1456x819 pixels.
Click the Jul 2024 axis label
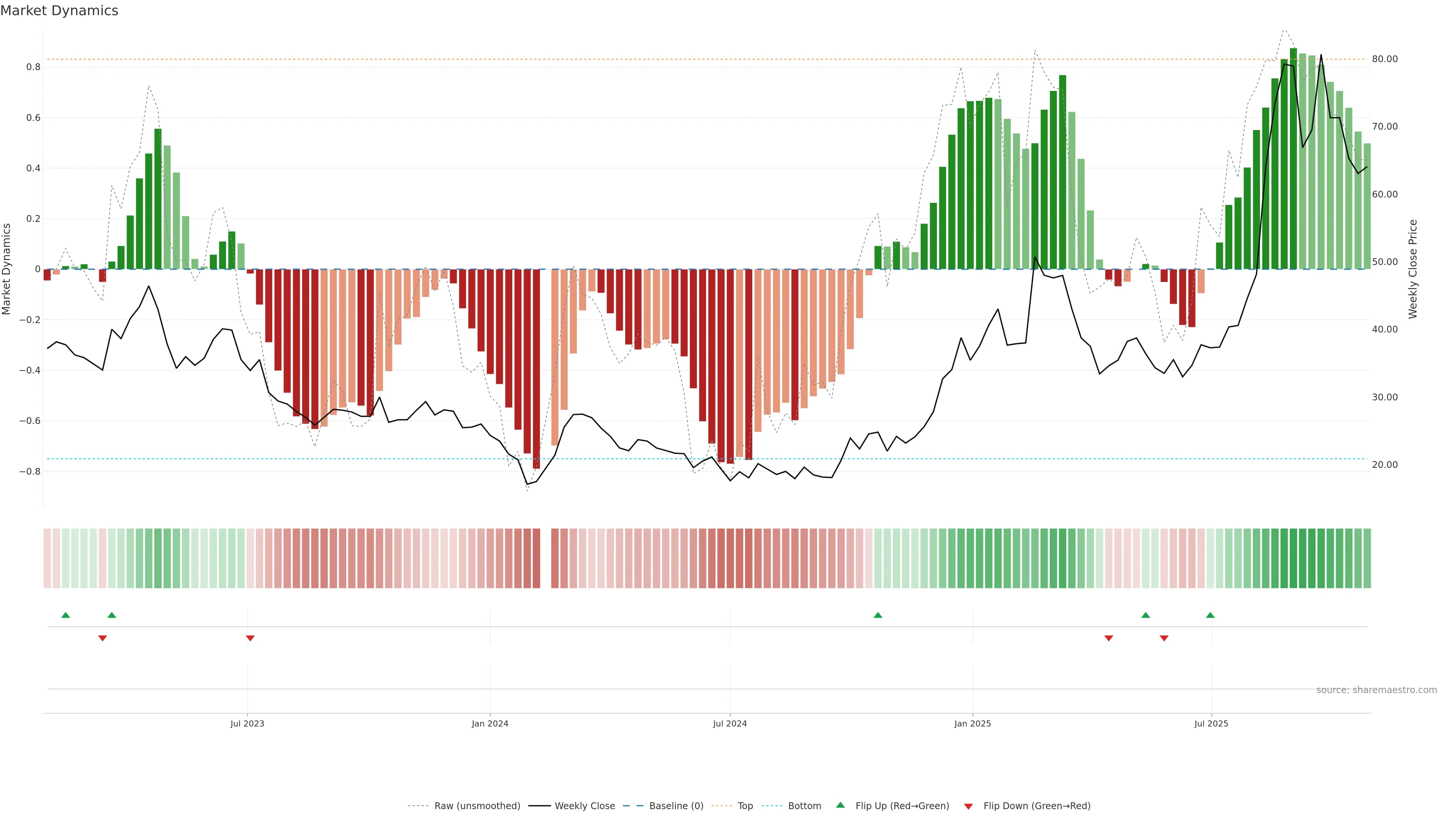[x=730, y=723]
